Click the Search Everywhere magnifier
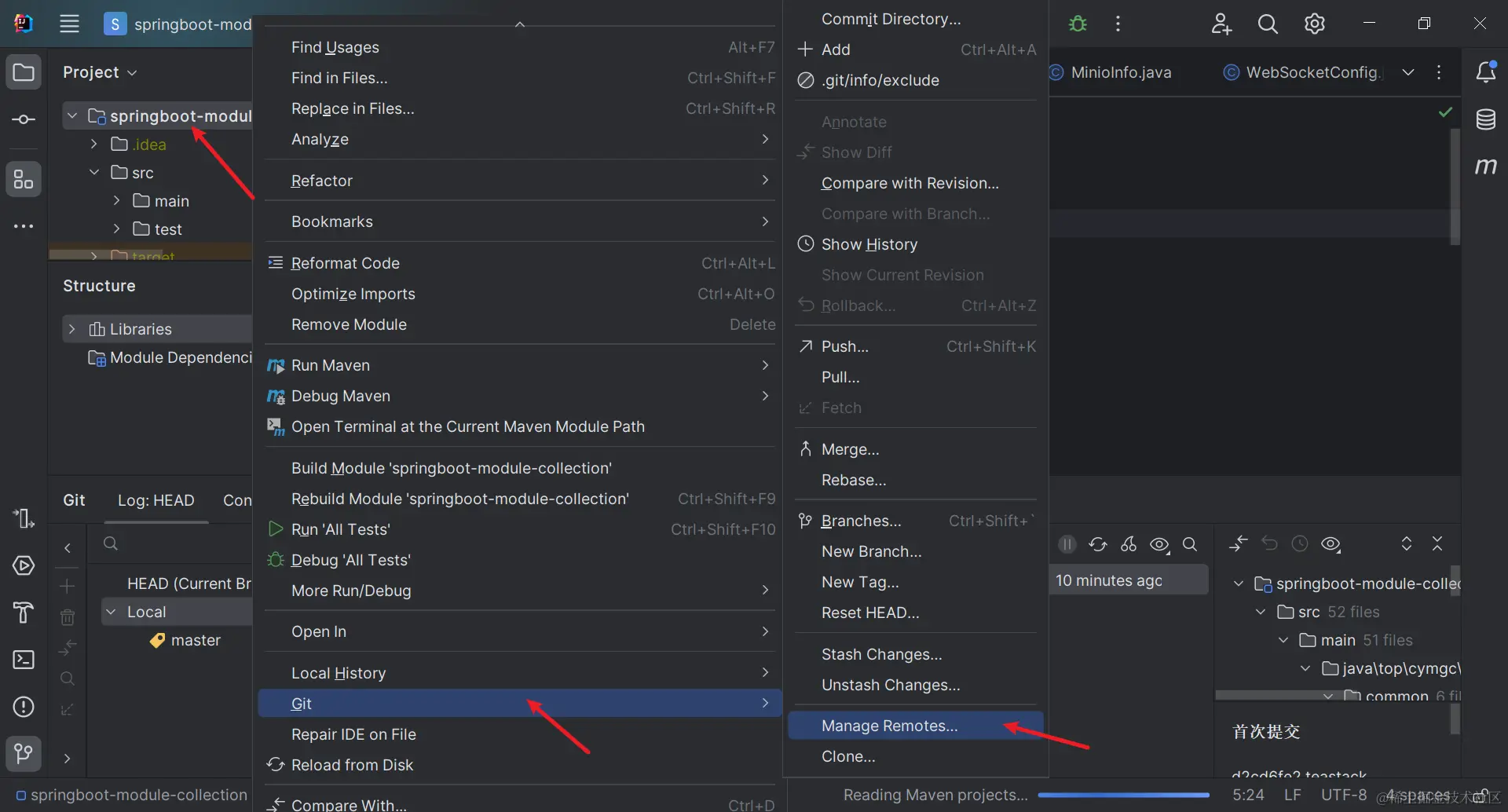This screenshot has height=812, width=1508. click(x=1268, y=24)
